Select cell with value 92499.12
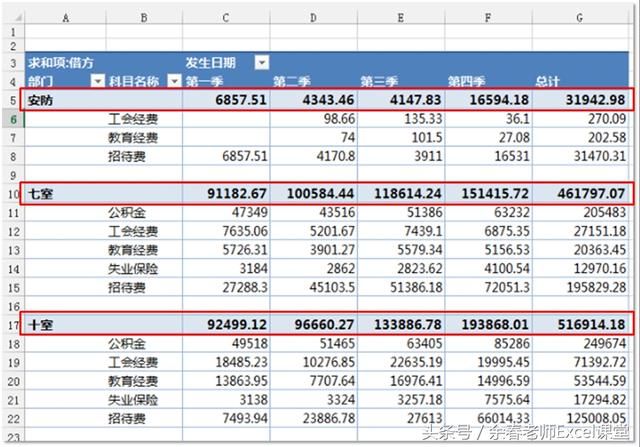The width and height of the screenshot is (640, 447). pos(226,325)
